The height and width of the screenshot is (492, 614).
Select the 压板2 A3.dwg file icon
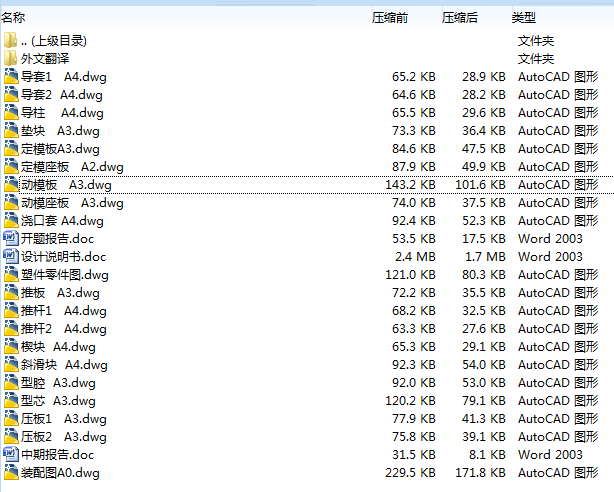11,437
